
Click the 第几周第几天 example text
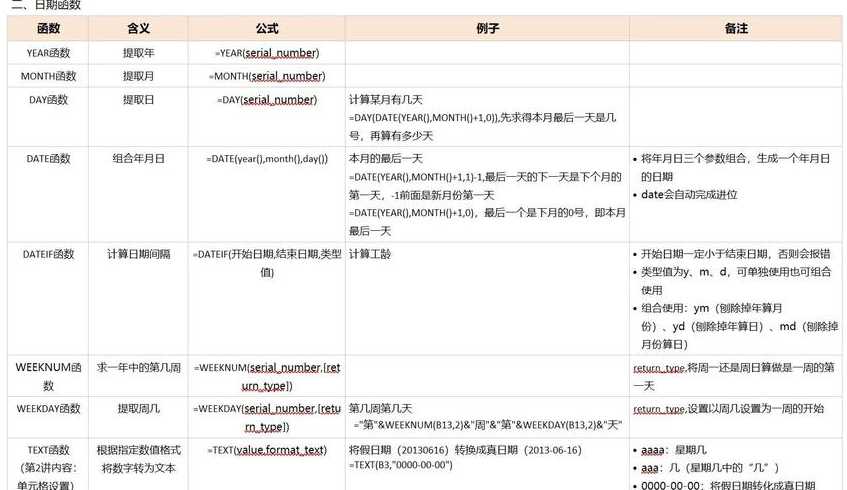pos(380,408)
